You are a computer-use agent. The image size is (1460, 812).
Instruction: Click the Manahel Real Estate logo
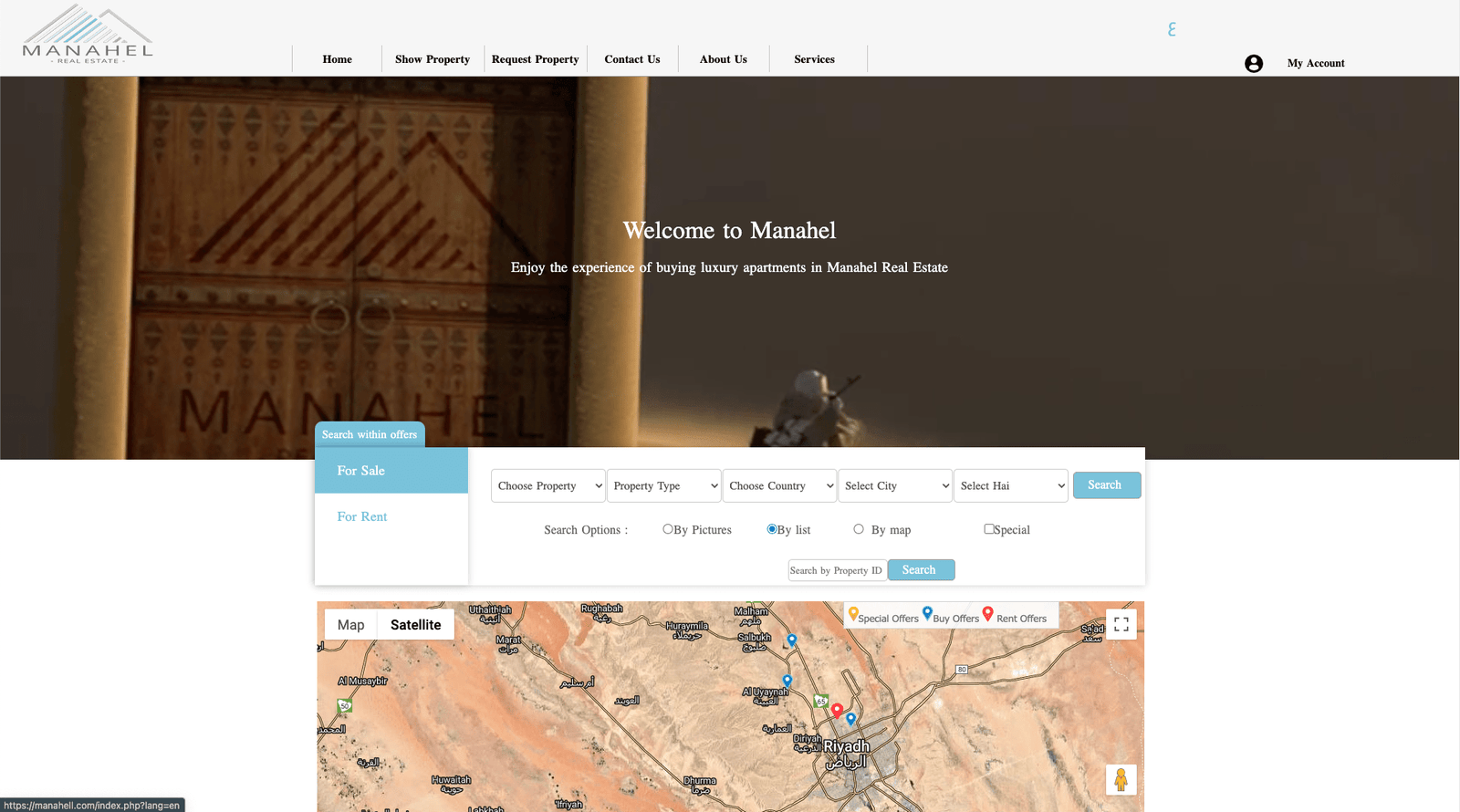point(88,35)
